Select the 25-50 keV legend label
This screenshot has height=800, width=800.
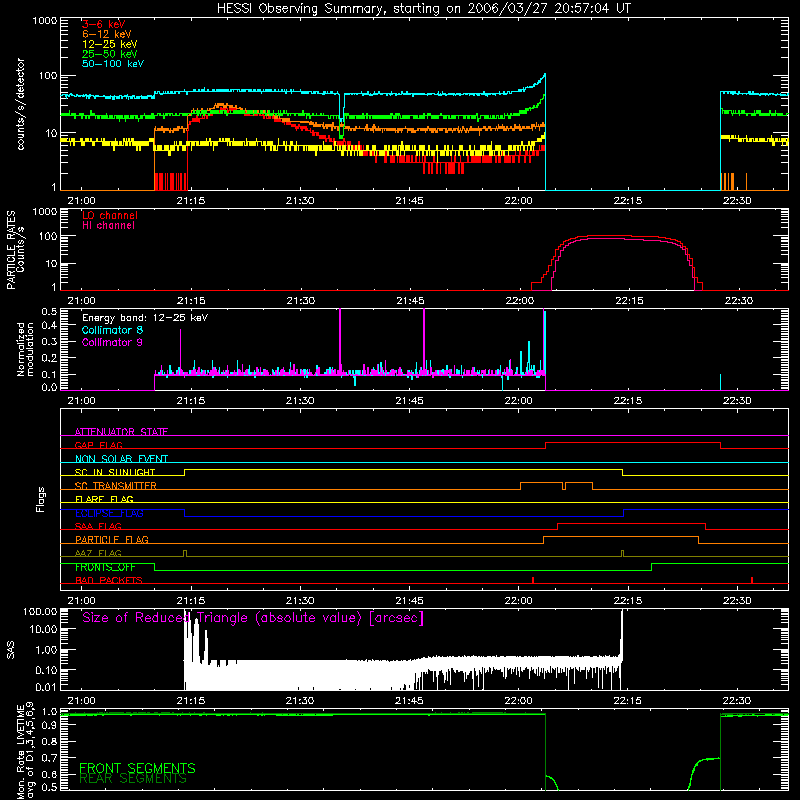click(x=110, y=54)
